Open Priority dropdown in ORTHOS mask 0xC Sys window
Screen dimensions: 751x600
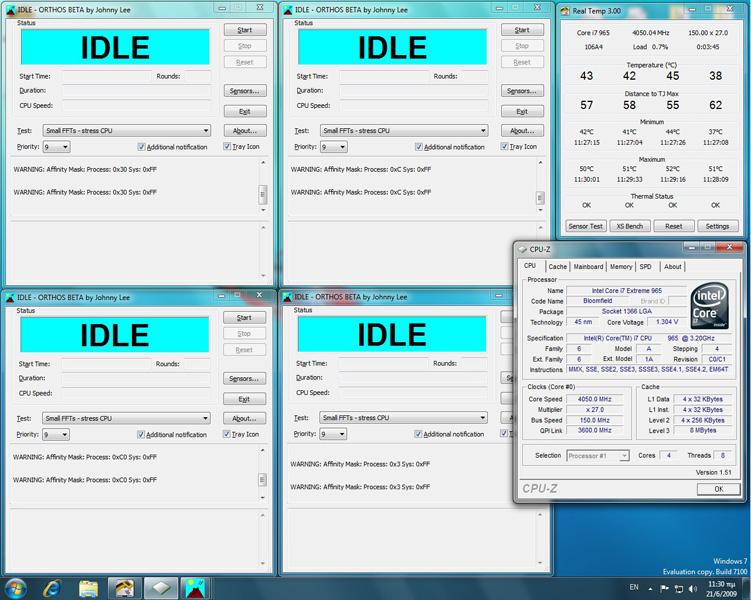[333, 147]
